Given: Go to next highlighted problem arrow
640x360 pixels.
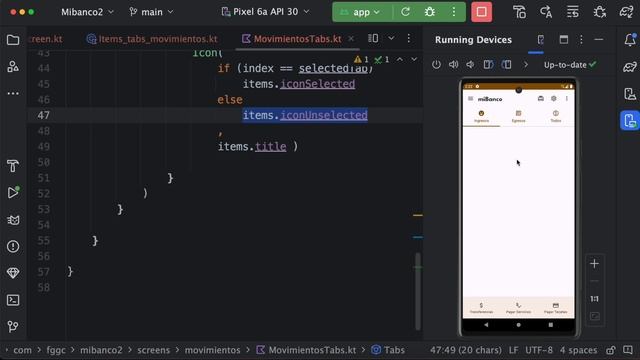Looking at the screenshot, I should click(414, 60).
